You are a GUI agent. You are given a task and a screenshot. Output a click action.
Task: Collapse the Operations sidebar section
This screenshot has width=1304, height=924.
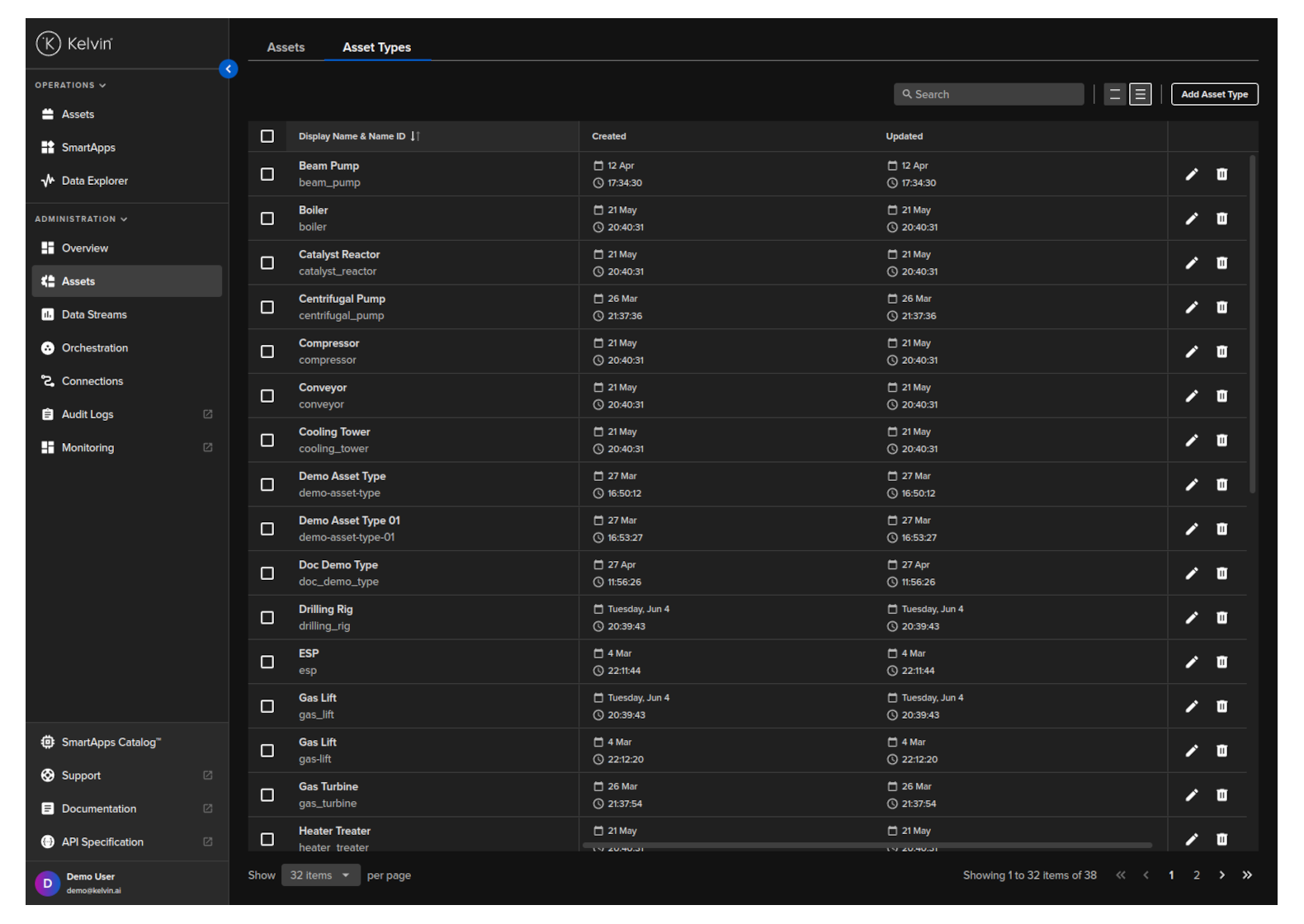70,85
